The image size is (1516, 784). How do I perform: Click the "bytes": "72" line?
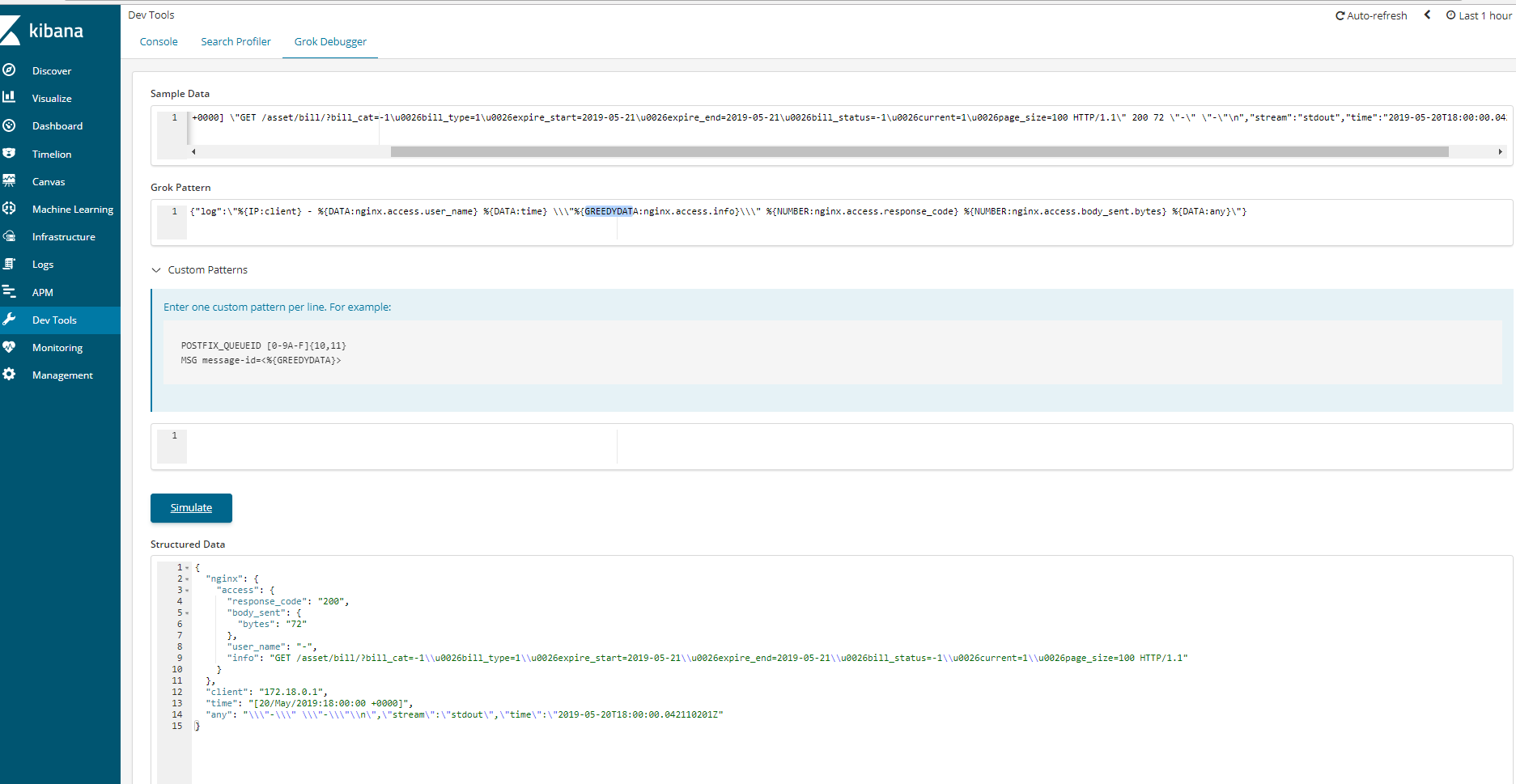coord(272,625)
